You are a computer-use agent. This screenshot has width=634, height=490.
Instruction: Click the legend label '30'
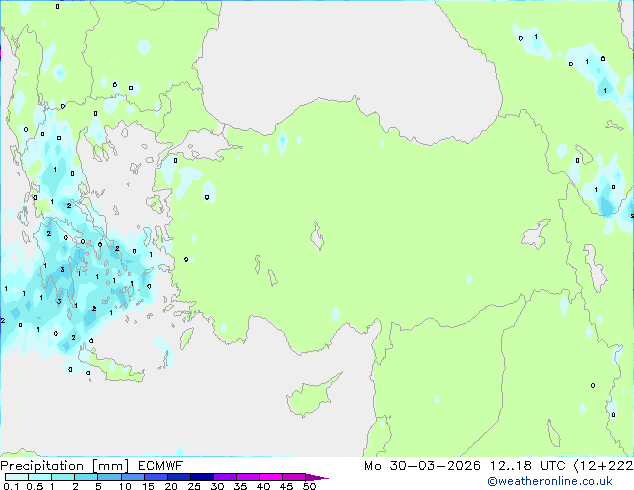(217, 486)
